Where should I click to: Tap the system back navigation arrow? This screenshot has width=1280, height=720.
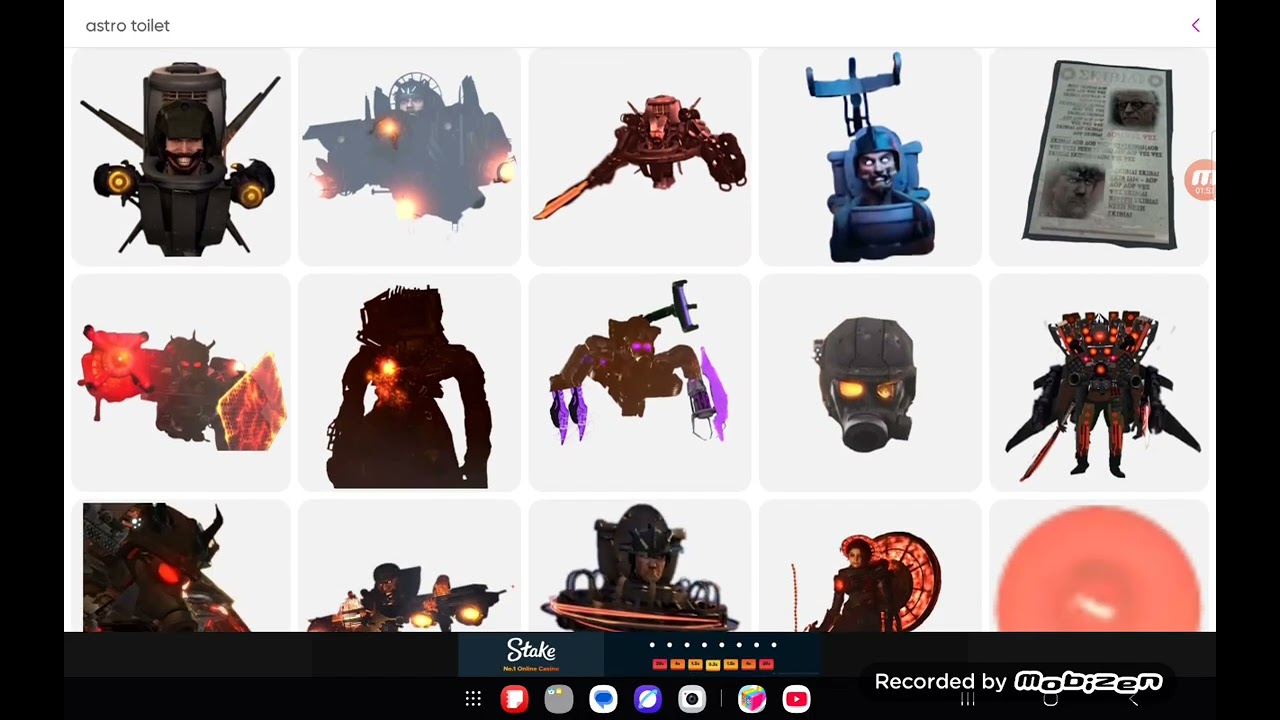(x=1133, y=700)
